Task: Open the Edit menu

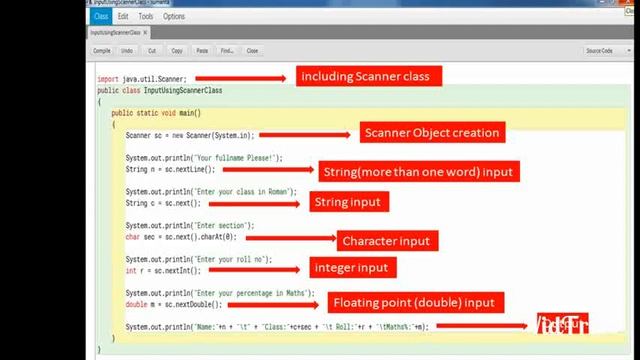Action: [123, 17]
